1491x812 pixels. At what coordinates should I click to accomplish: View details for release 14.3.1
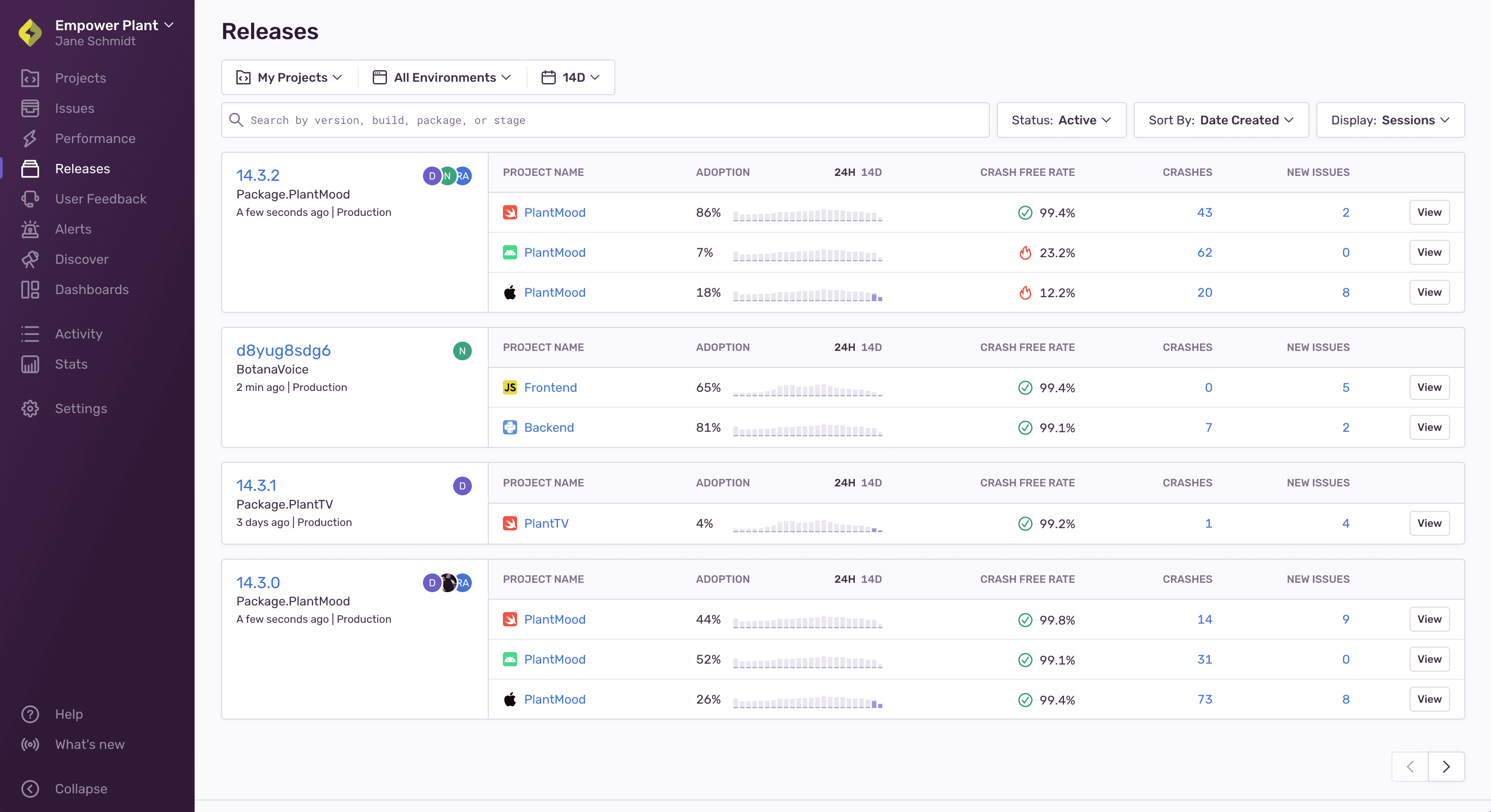point(1429,523)
